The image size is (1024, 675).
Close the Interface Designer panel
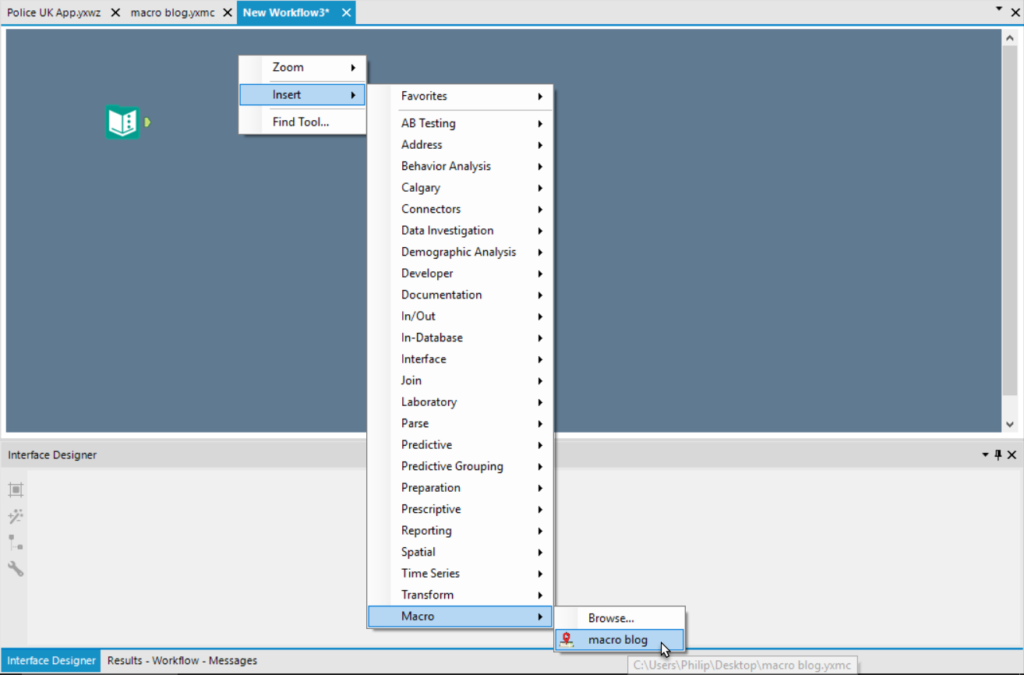[1012, 455]
